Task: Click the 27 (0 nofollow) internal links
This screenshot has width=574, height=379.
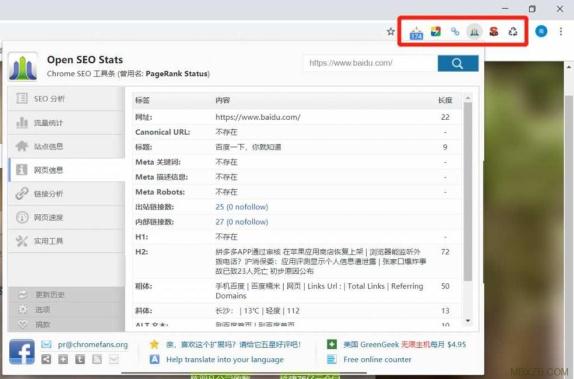Action: click(242, 222)
